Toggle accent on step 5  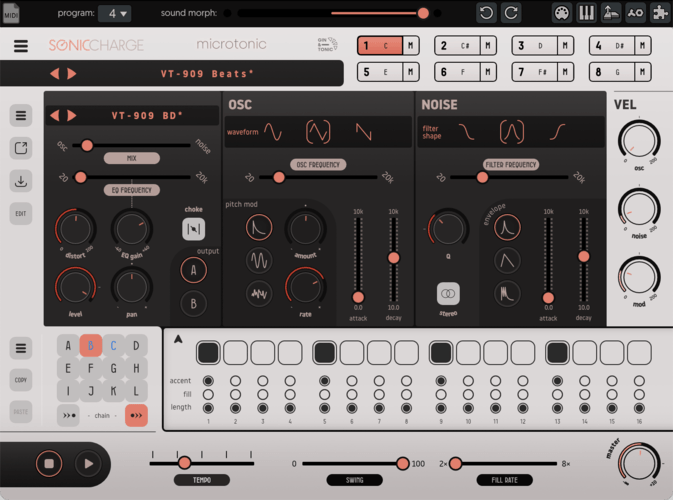(x=324, y=381)
